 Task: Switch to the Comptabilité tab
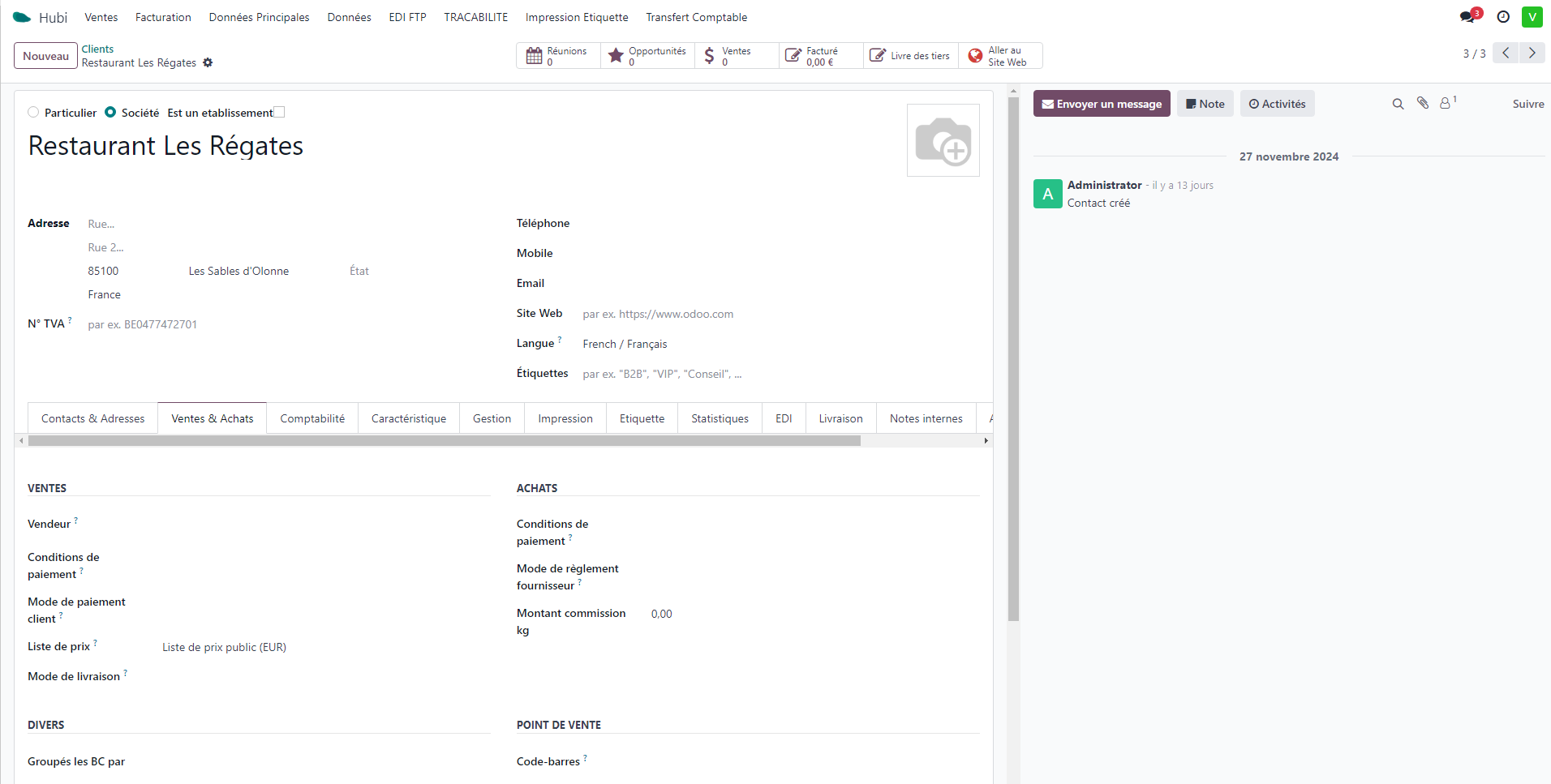(x=311, y=418)
